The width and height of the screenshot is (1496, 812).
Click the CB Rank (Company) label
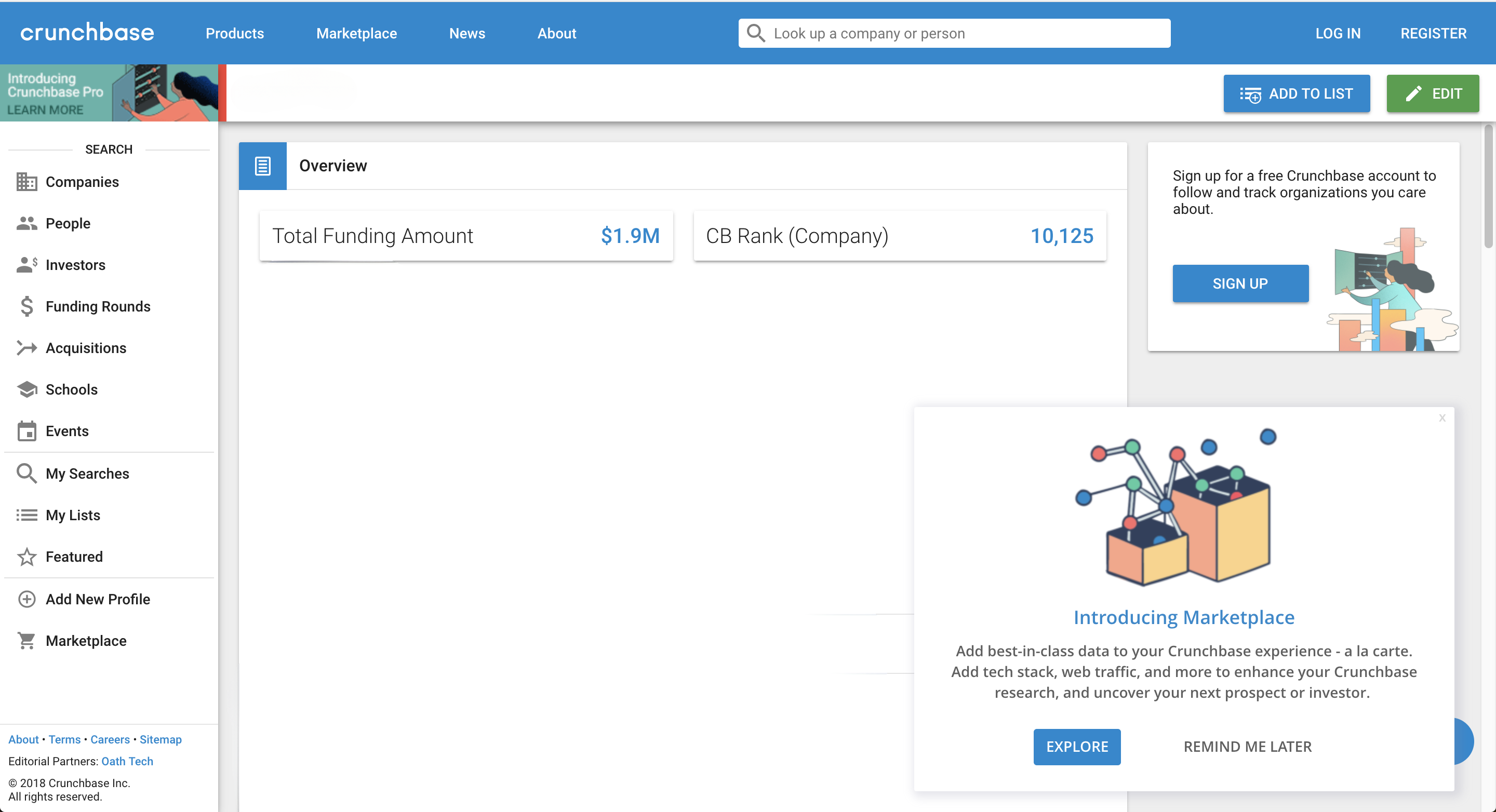coord(797,236)
